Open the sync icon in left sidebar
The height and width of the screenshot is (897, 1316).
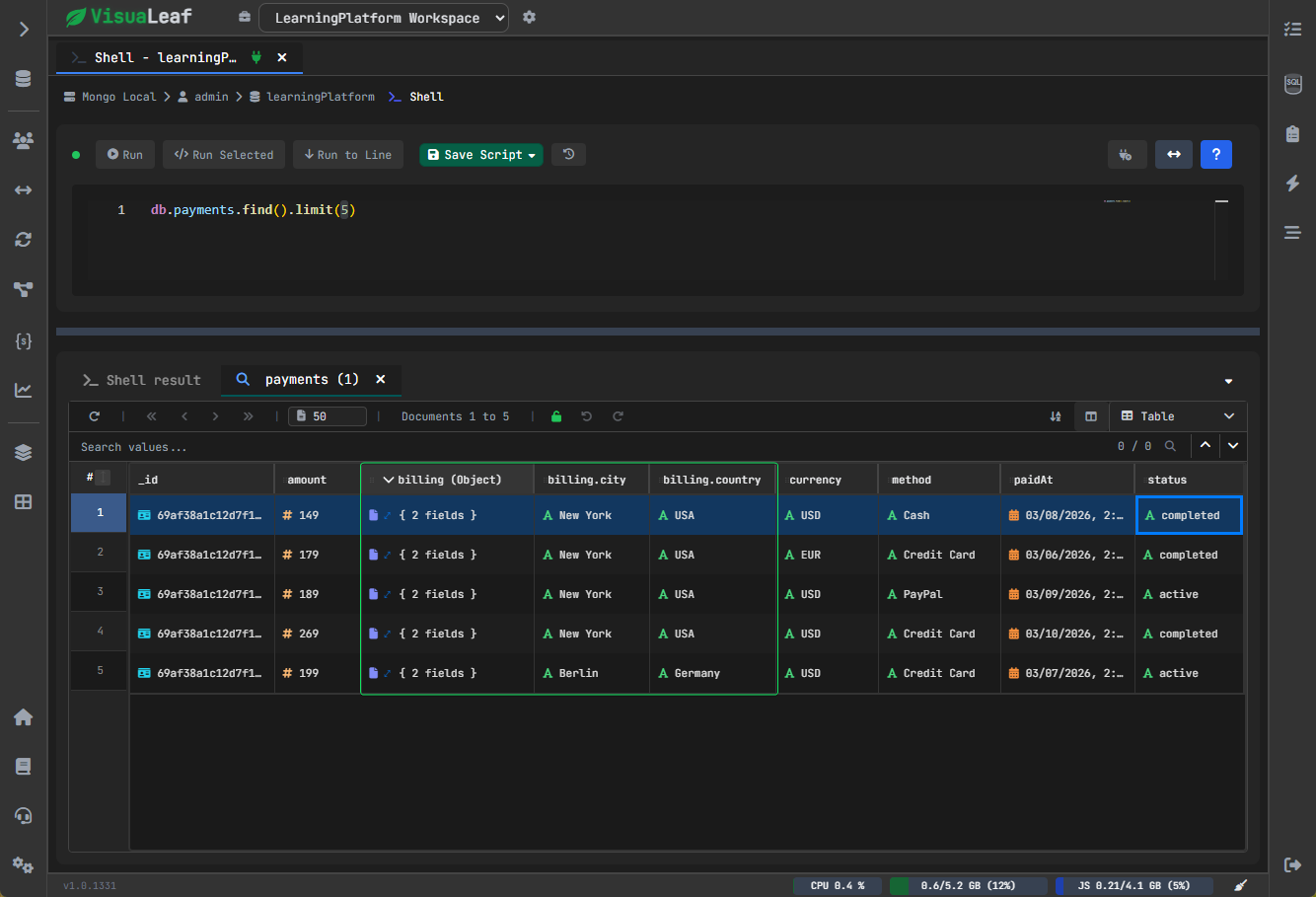pos(24,240)
